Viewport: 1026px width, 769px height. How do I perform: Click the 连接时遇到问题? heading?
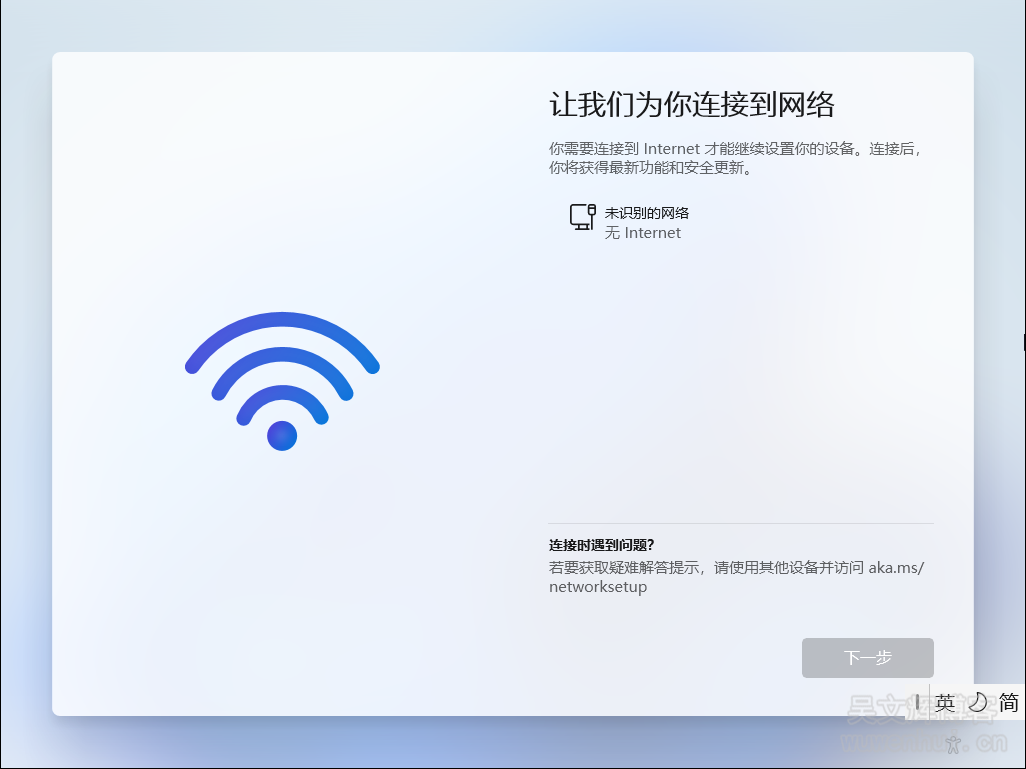601,545
